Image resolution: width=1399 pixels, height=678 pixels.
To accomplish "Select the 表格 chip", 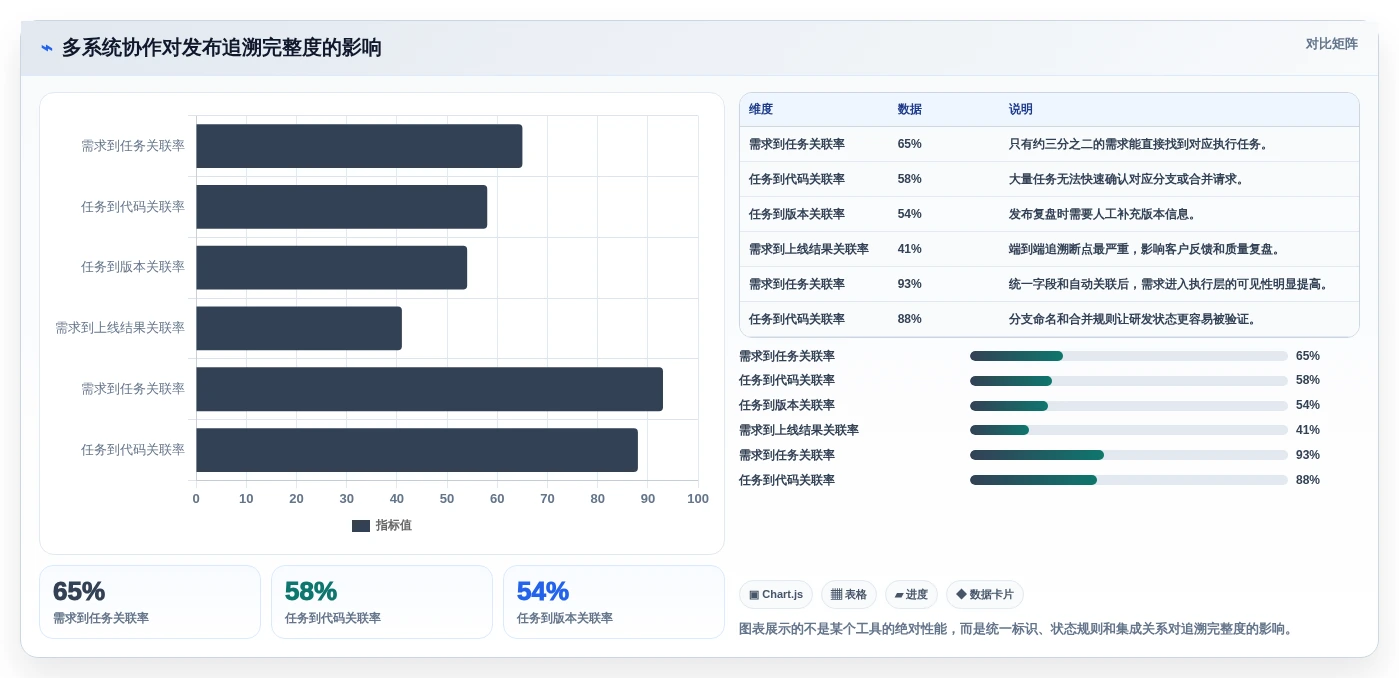I will (x=849, y=594).
